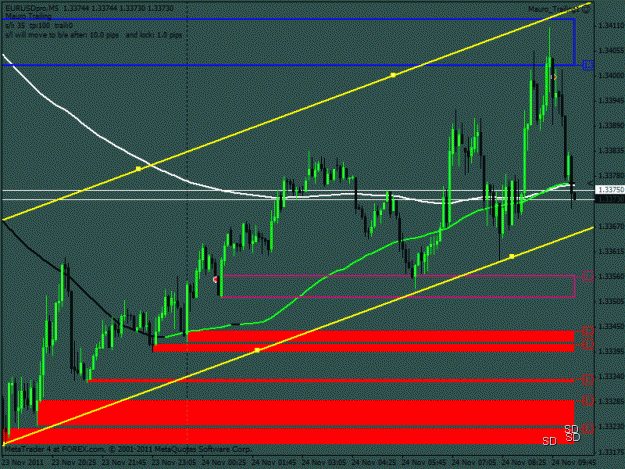625x469 pixels.
Task: Click the 24 Nov 01:45 time label
Action: (x=274, y=463)
